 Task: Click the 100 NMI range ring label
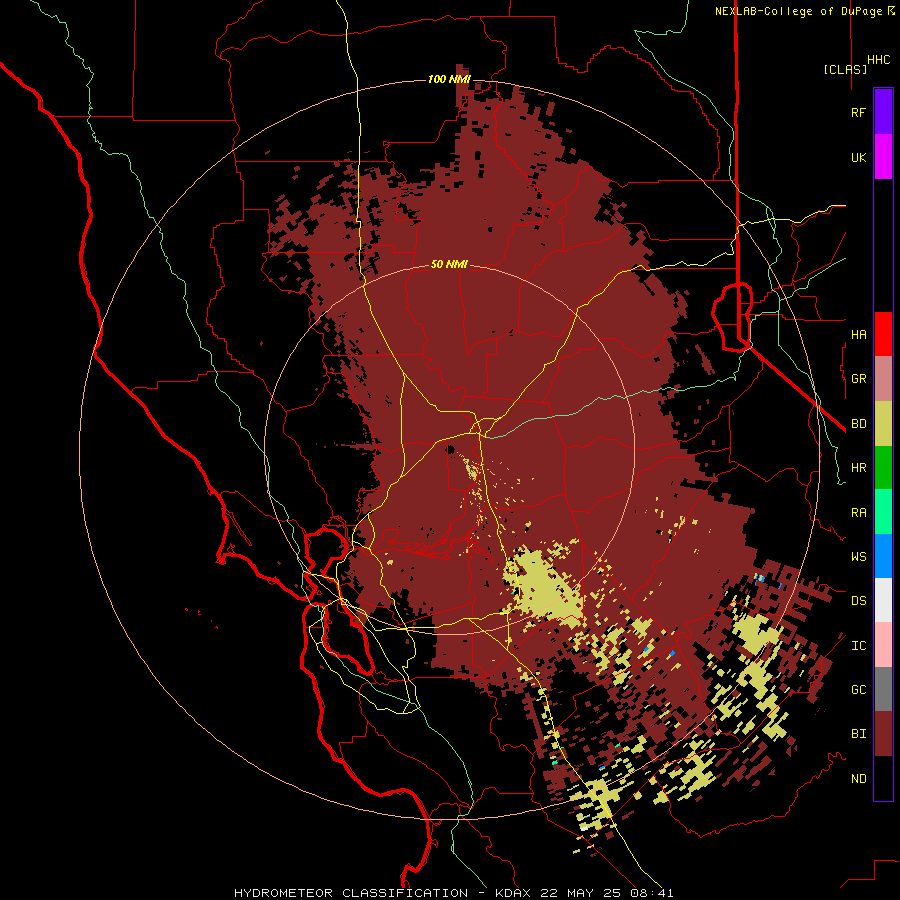[449, 79]
